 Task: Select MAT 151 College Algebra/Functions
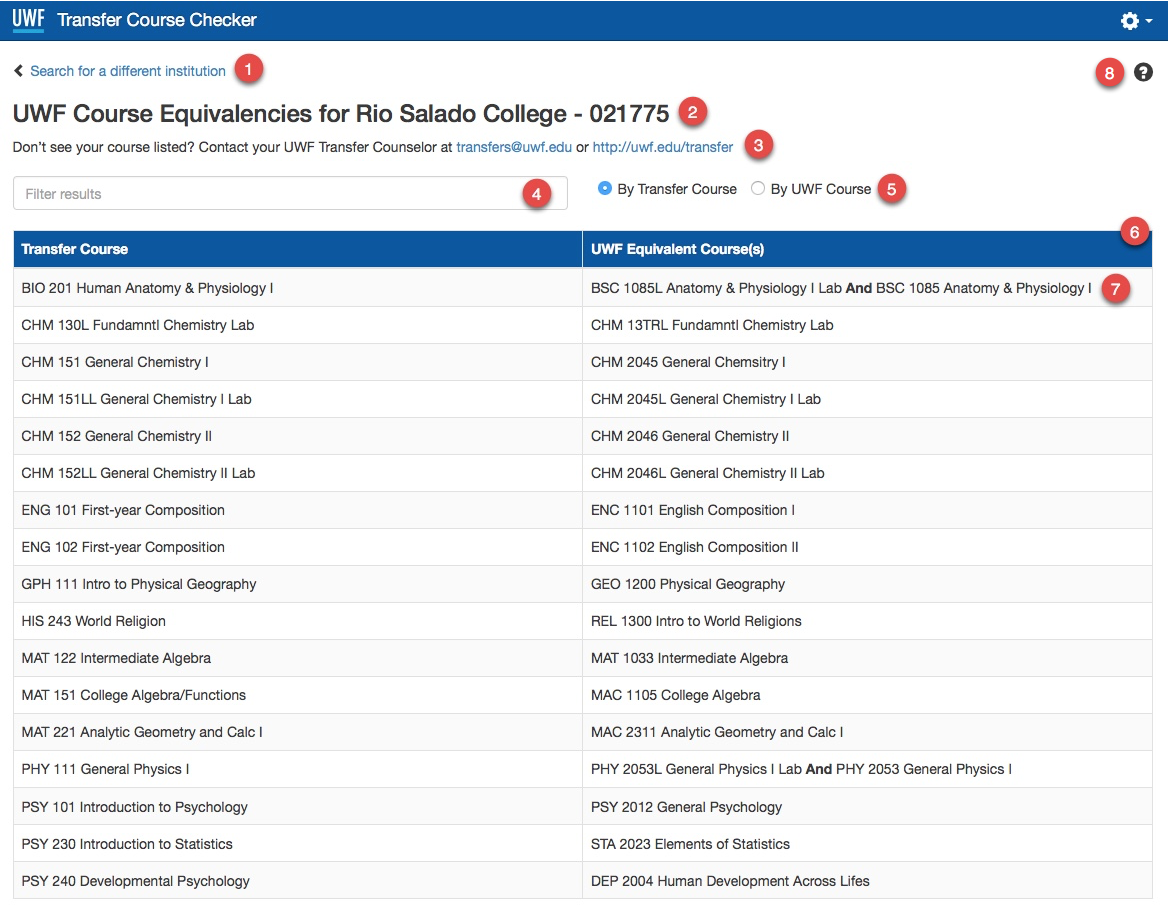point(133,695)
